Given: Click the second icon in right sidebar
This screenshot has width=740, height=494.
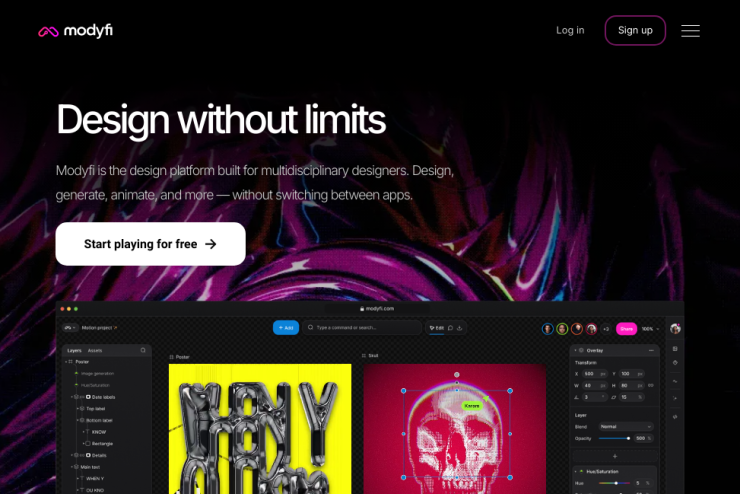Looking at the screenshot, I should [x=675, y=363].
